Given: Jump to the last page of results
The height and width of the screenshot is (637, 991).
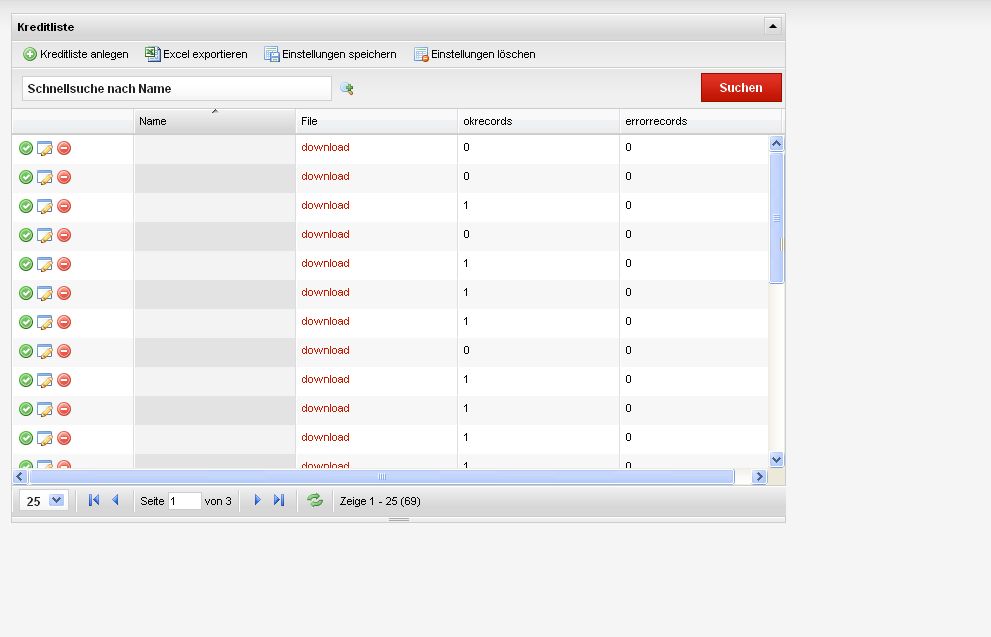Looking at the screenshot, I should click(279, 500).
